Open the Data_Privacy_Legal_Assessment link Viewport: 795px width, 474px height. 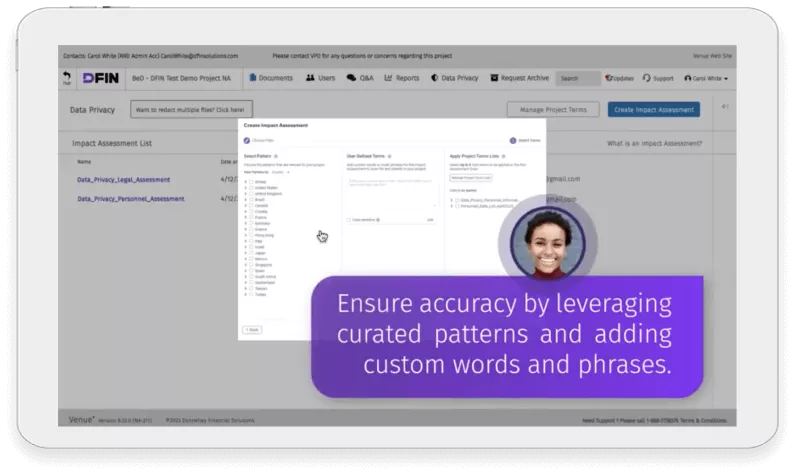coord(123,180)
